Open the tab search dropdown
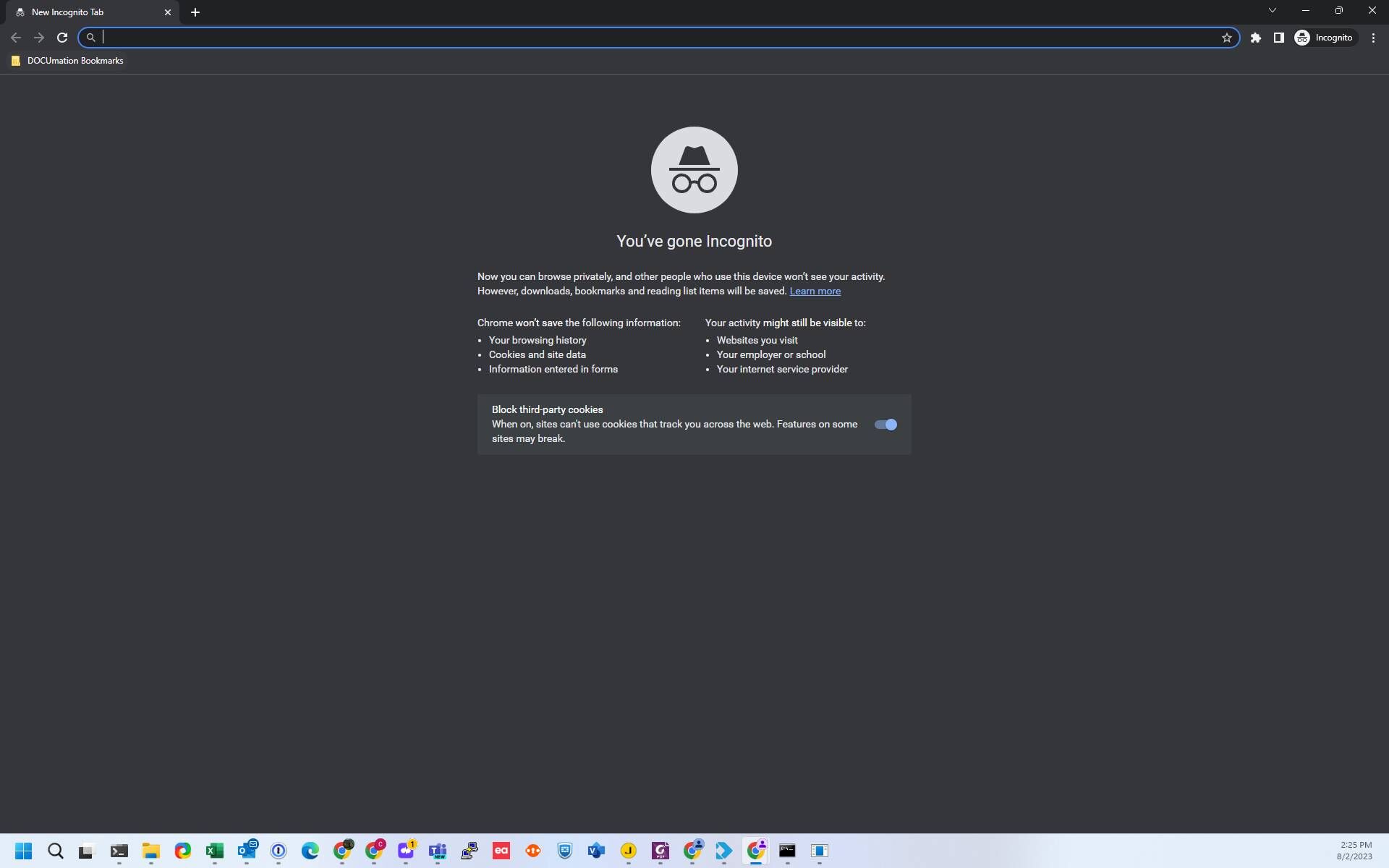Screen dimensions: 1389x868 click(x=1272, y=10)
